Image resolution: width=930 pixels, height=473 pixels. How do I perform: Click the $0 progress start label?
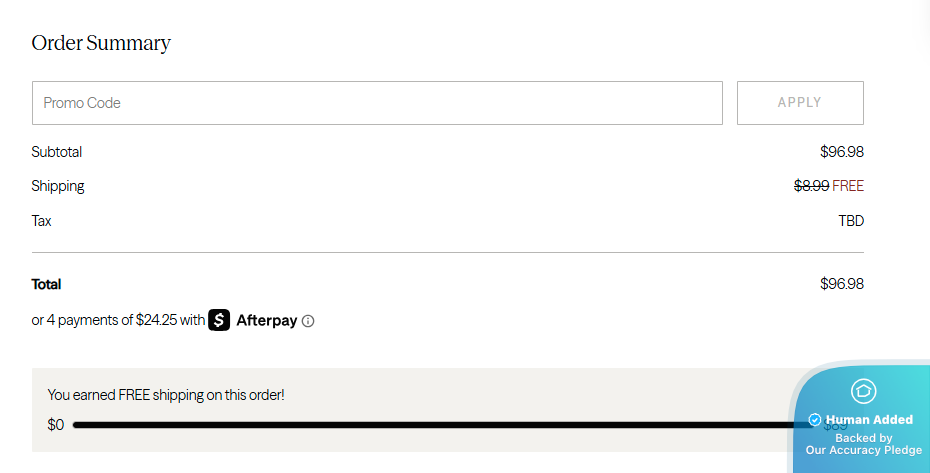(56, 425)
